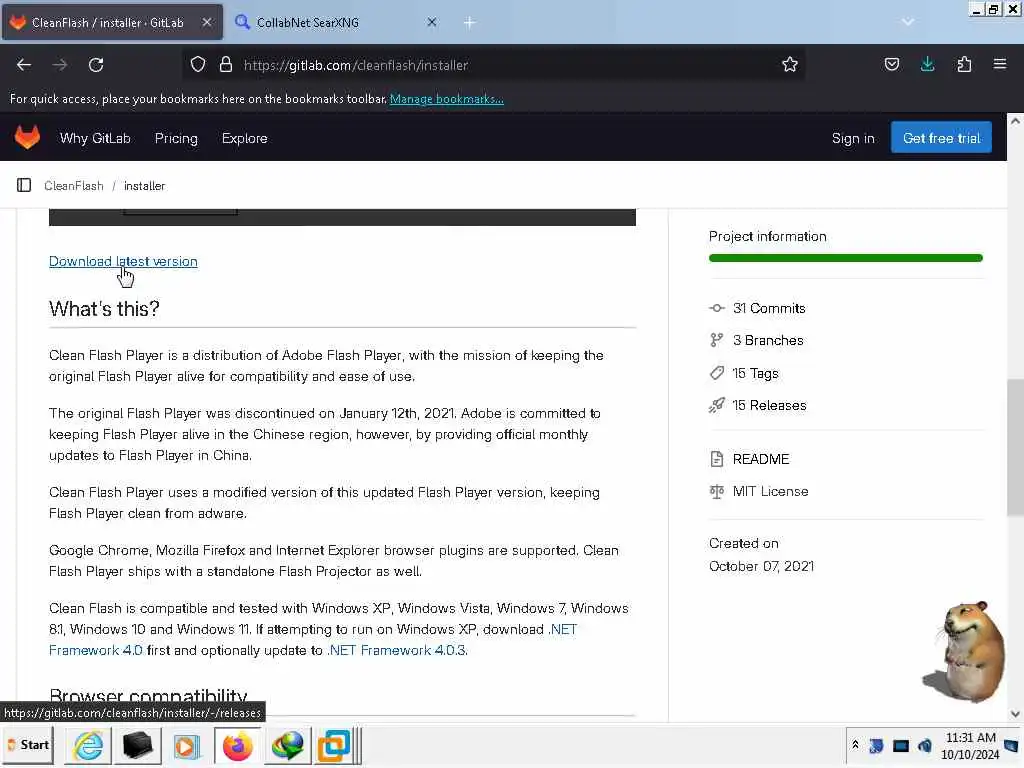The width and height of the screenshot is (1024, 768).
Task: Open the black folder taskbar icon
Action: (x=138, y=745)
